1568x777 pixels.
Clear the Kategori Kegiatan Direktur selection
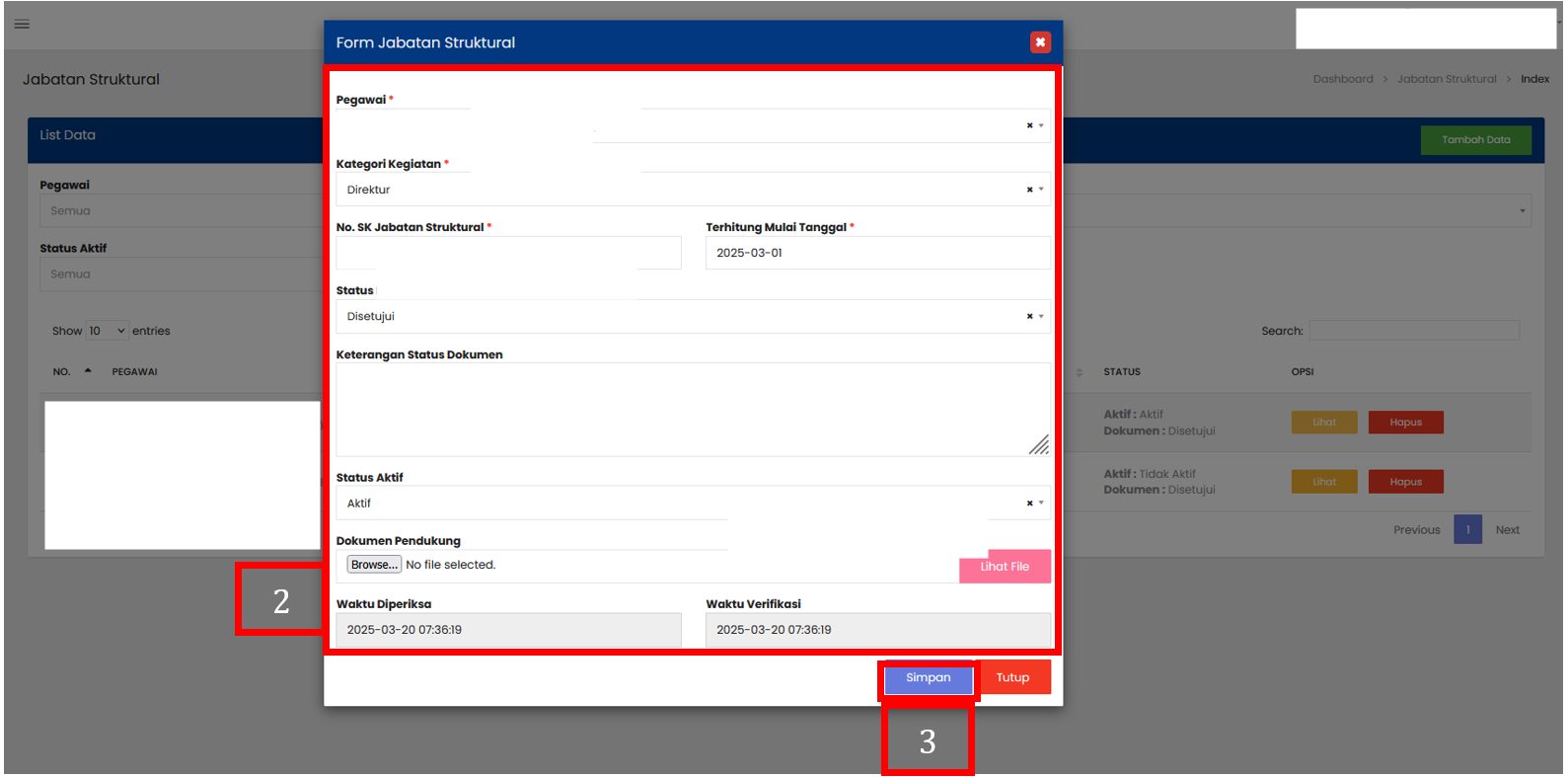coord(1029,190)
